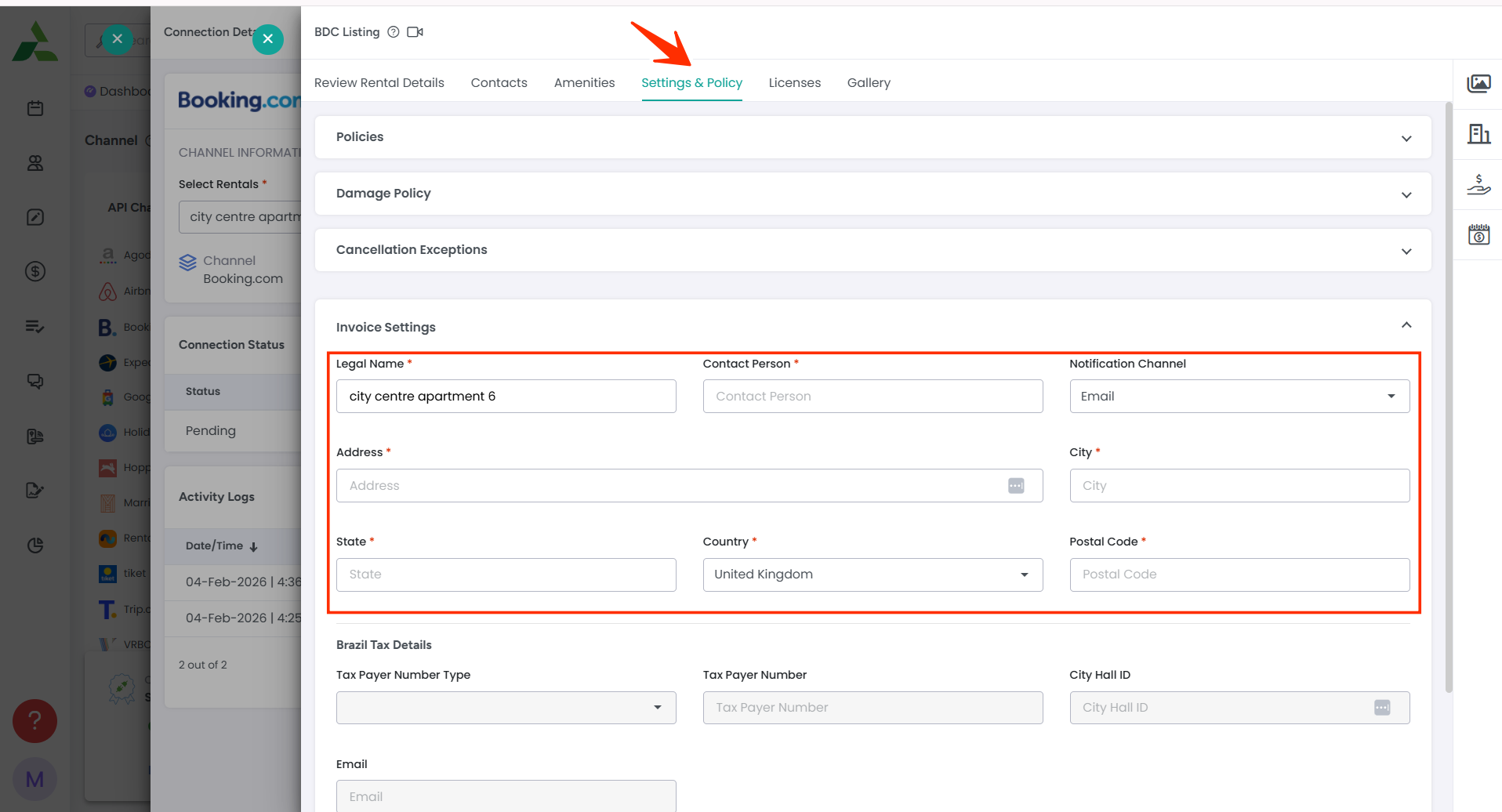
Task: Expand the Cancellation Exceptions section
Action: 1406,251
